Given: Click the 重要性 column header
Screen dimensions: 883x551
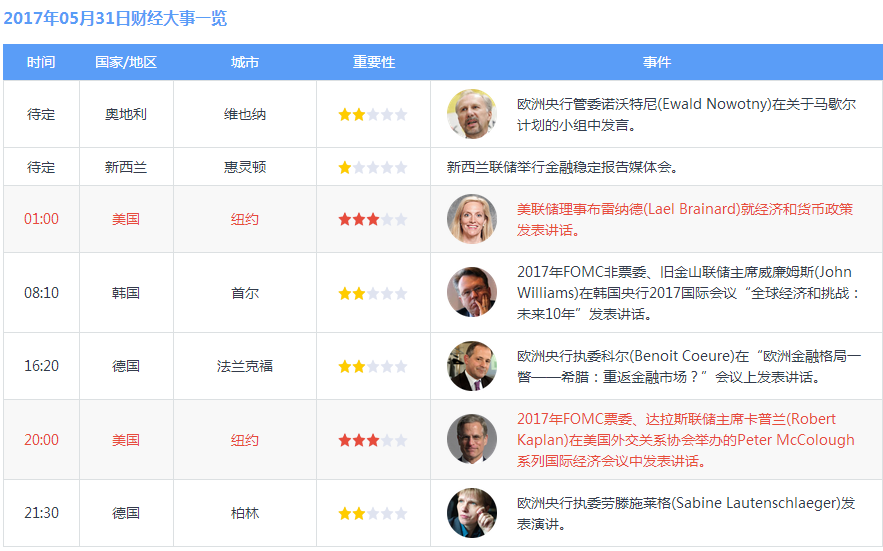Looking at the screenshot, I should click(373, 62).
